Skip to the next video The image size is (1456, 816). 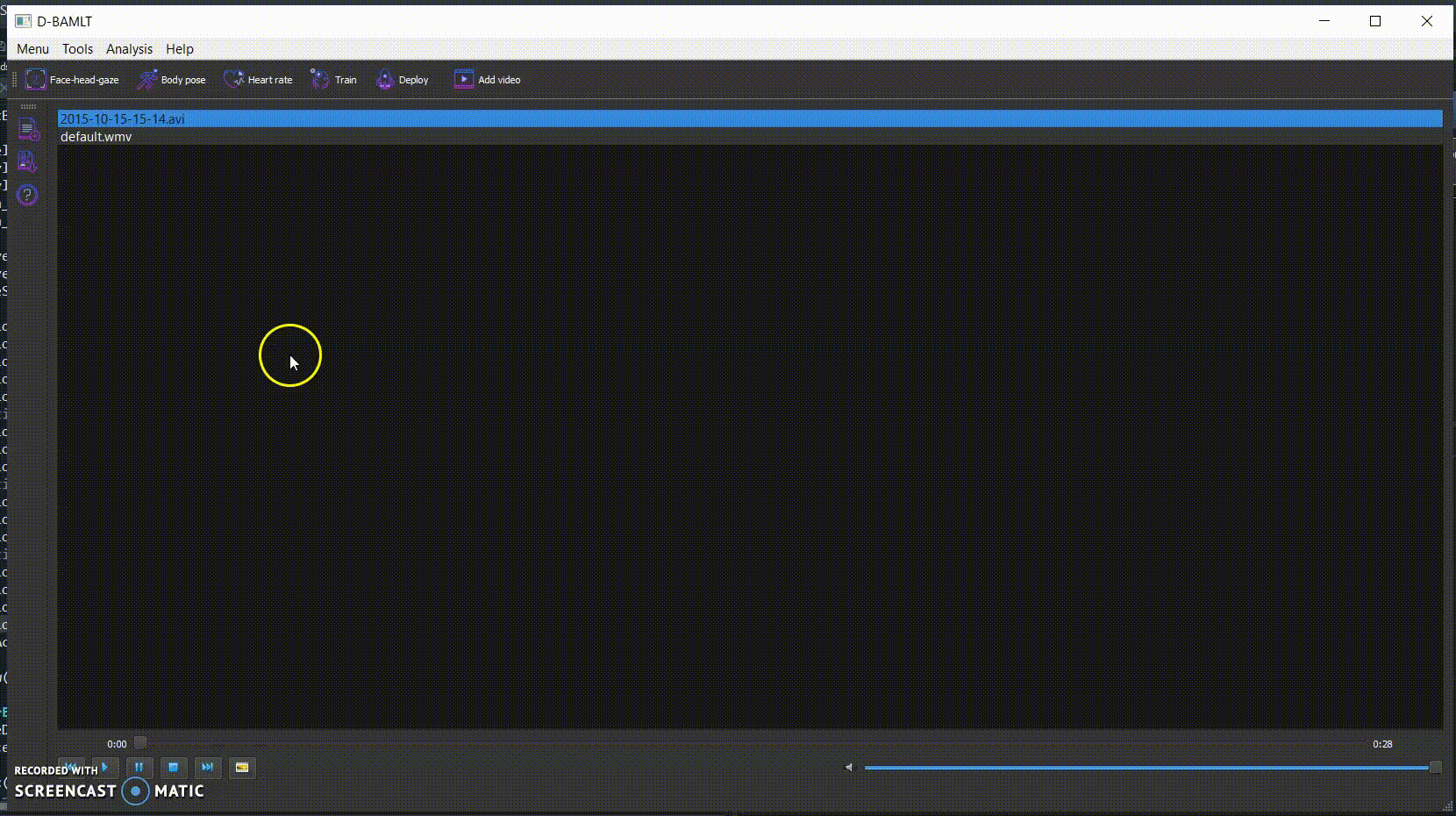tap(207, 768)
